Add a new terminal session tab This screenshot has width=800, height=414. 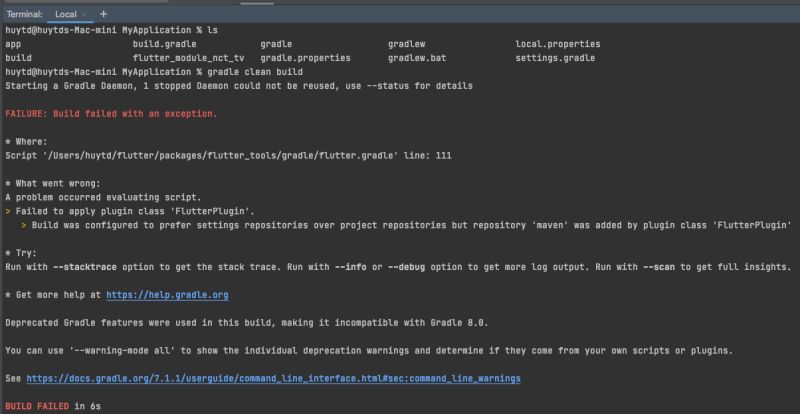pos(104,14)
